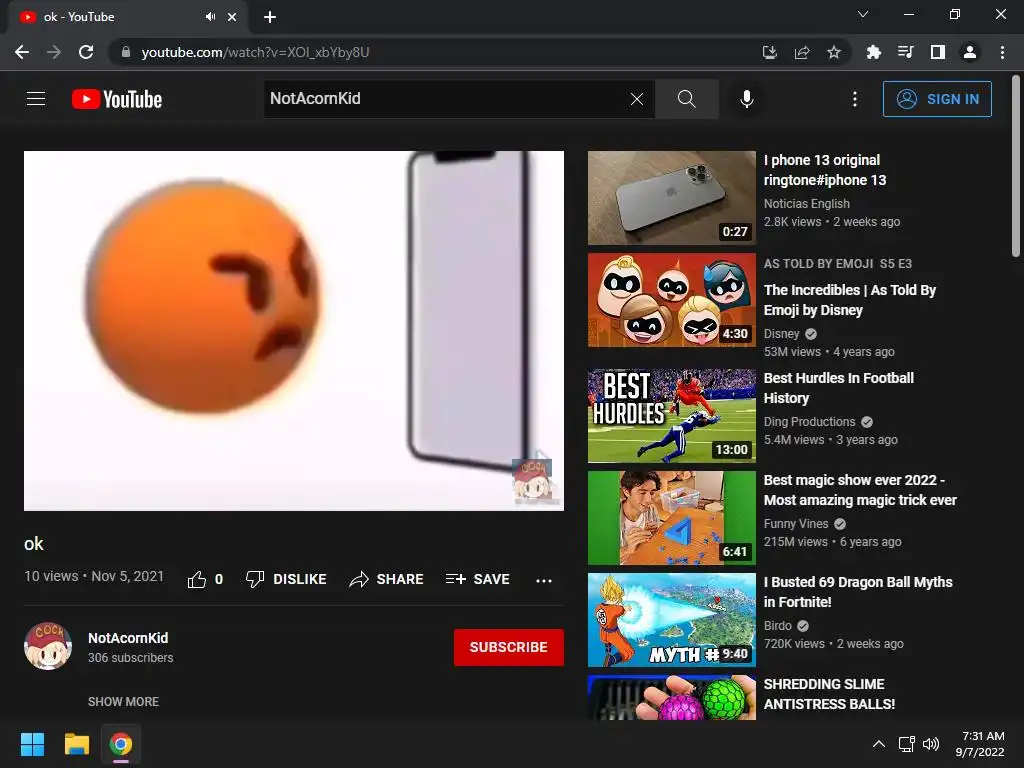
Task: Click the install app icon in address bar
Action: 769,52
